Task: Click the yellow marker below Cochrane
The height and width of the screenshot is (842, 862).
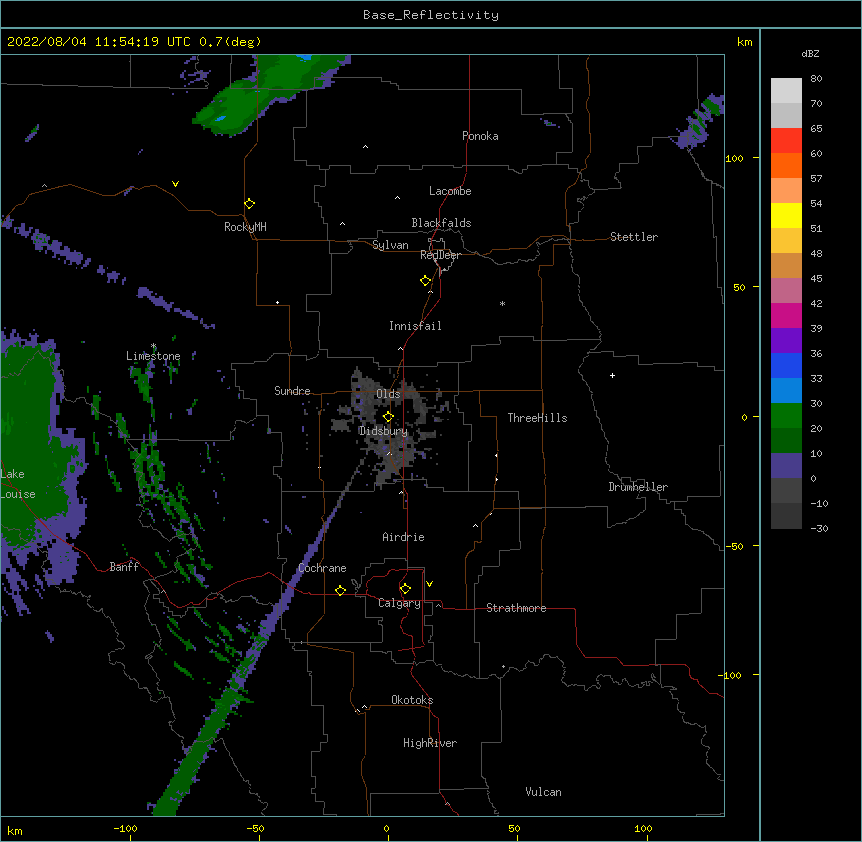Action: [x=340, y=590]
